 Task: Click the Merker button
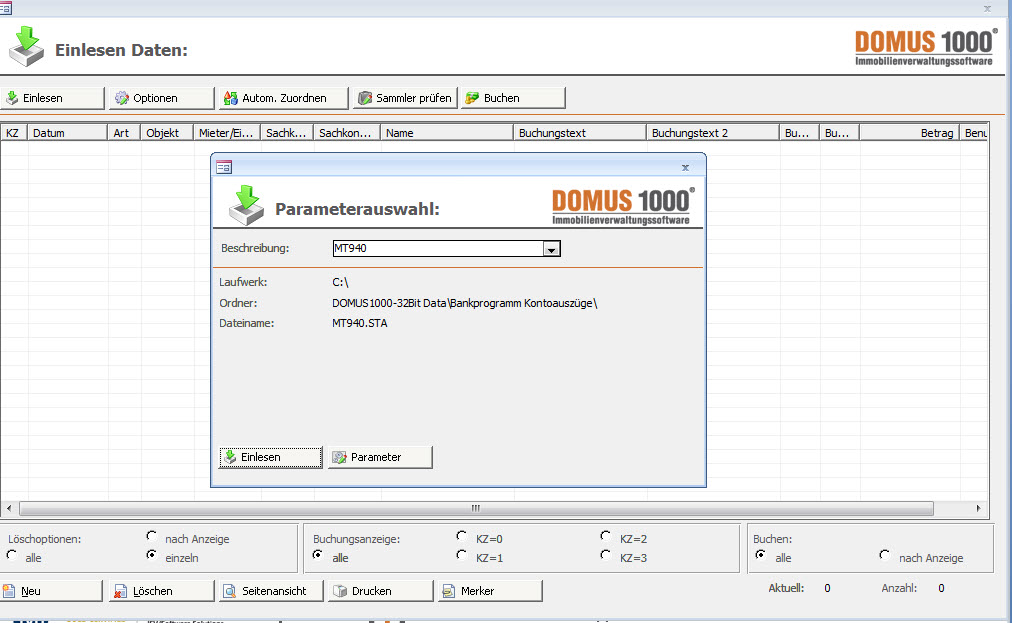(x=491, y=591)
